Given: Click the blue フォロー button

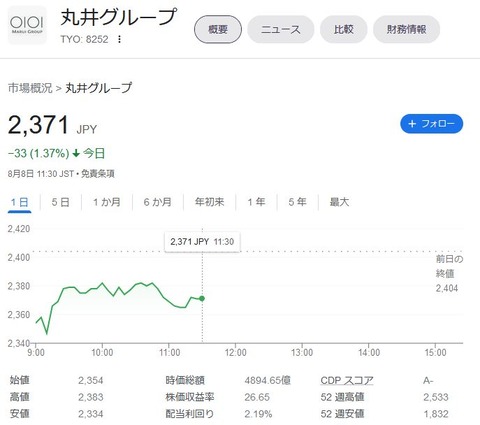Looking at the screenshot, I should [431, 124].
